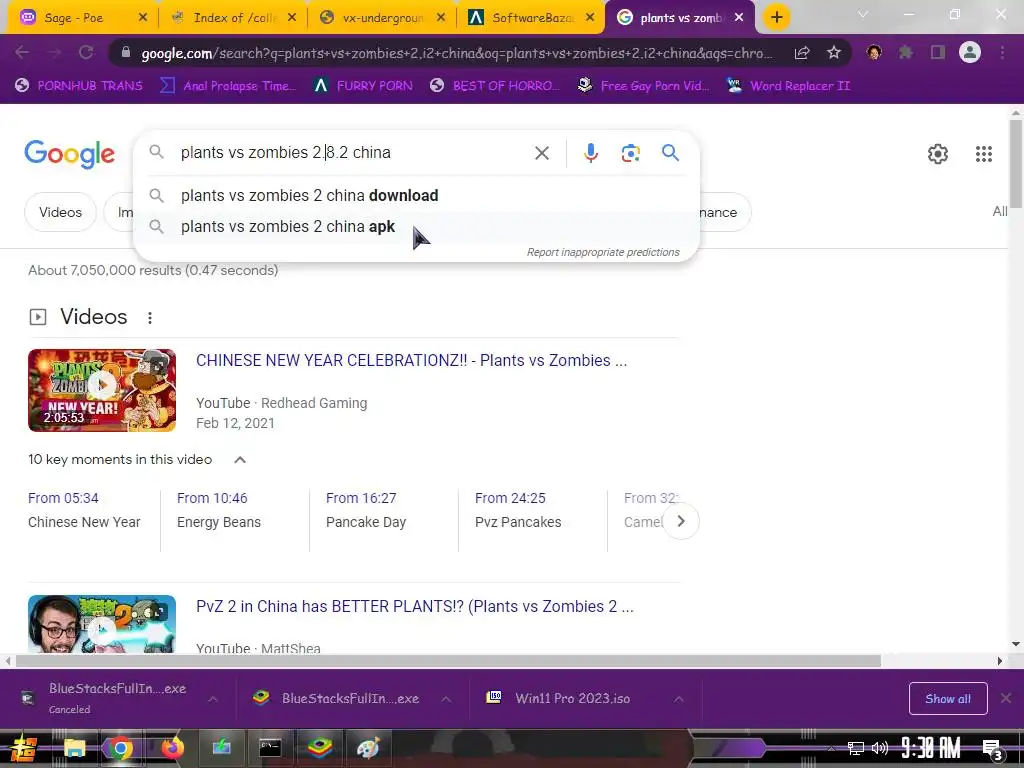Open Google settings gear
Screen dimensions: 1024x768
pyautogui.click(x=938, y=154)
